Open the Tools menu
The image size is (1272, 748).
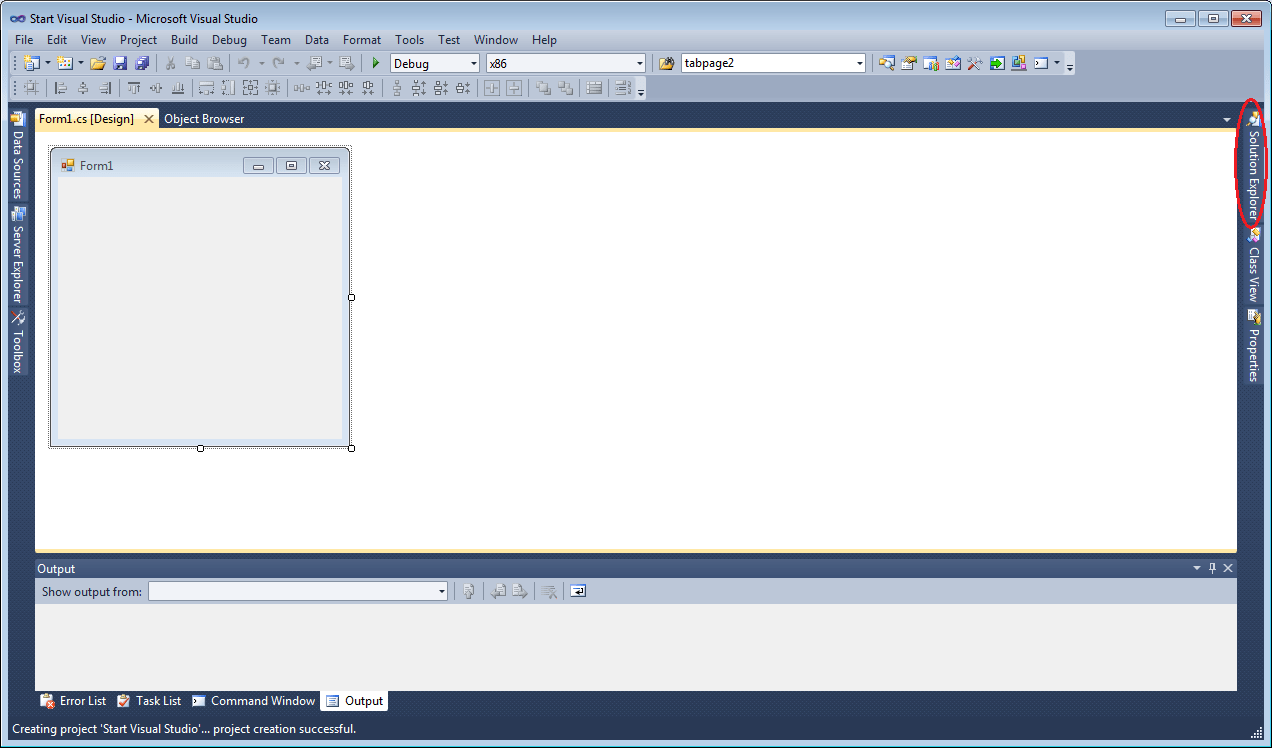(410, 40)
